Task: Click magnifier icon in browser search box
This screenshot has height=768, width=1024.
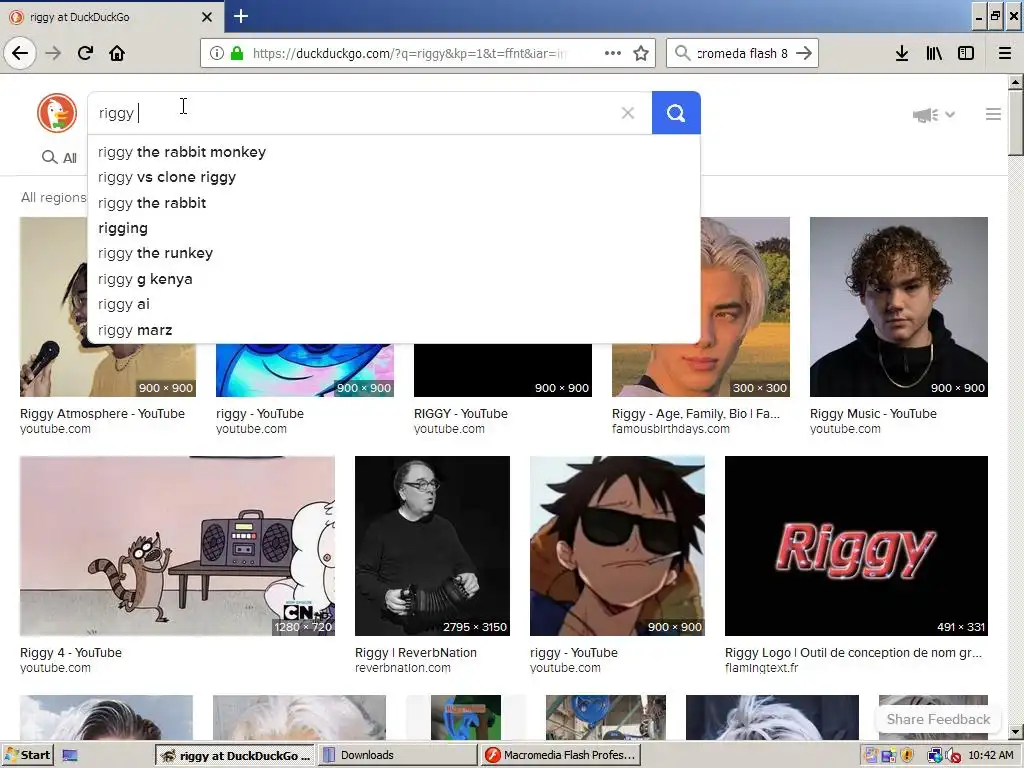Action: pyautogui.click(x=682, y=53)
